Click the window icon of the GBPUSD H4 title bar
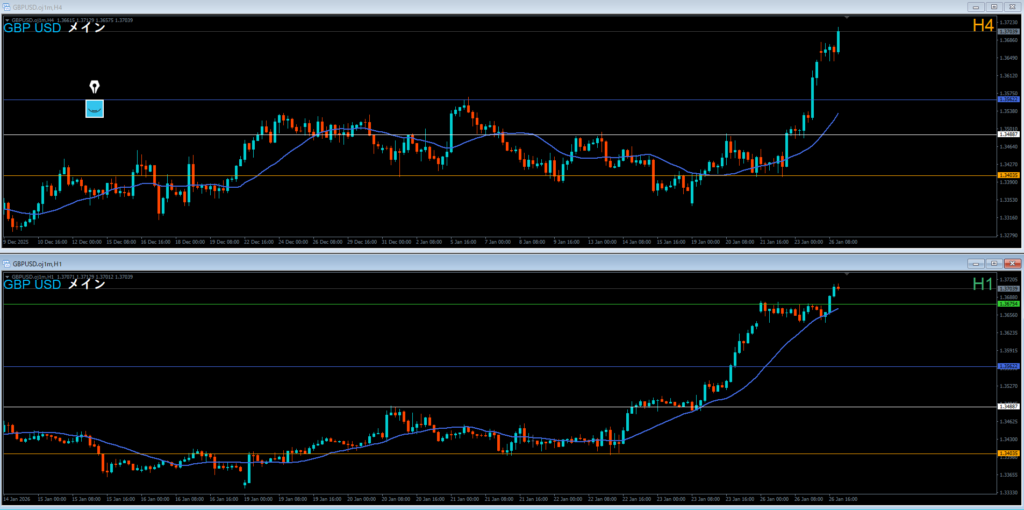 pos(7,7)
